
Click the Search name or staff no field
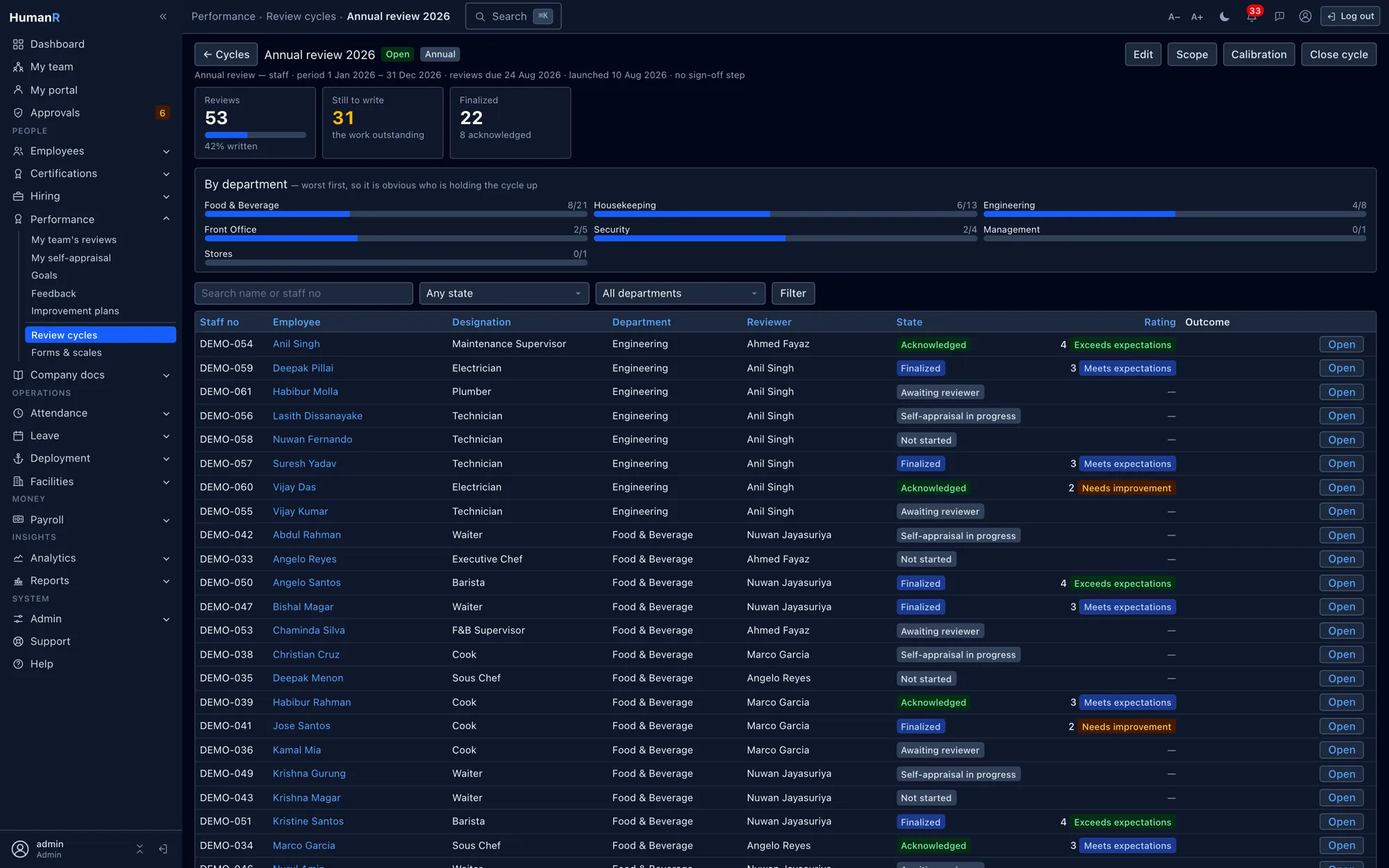pyautogui.click(x=303, y=294)
